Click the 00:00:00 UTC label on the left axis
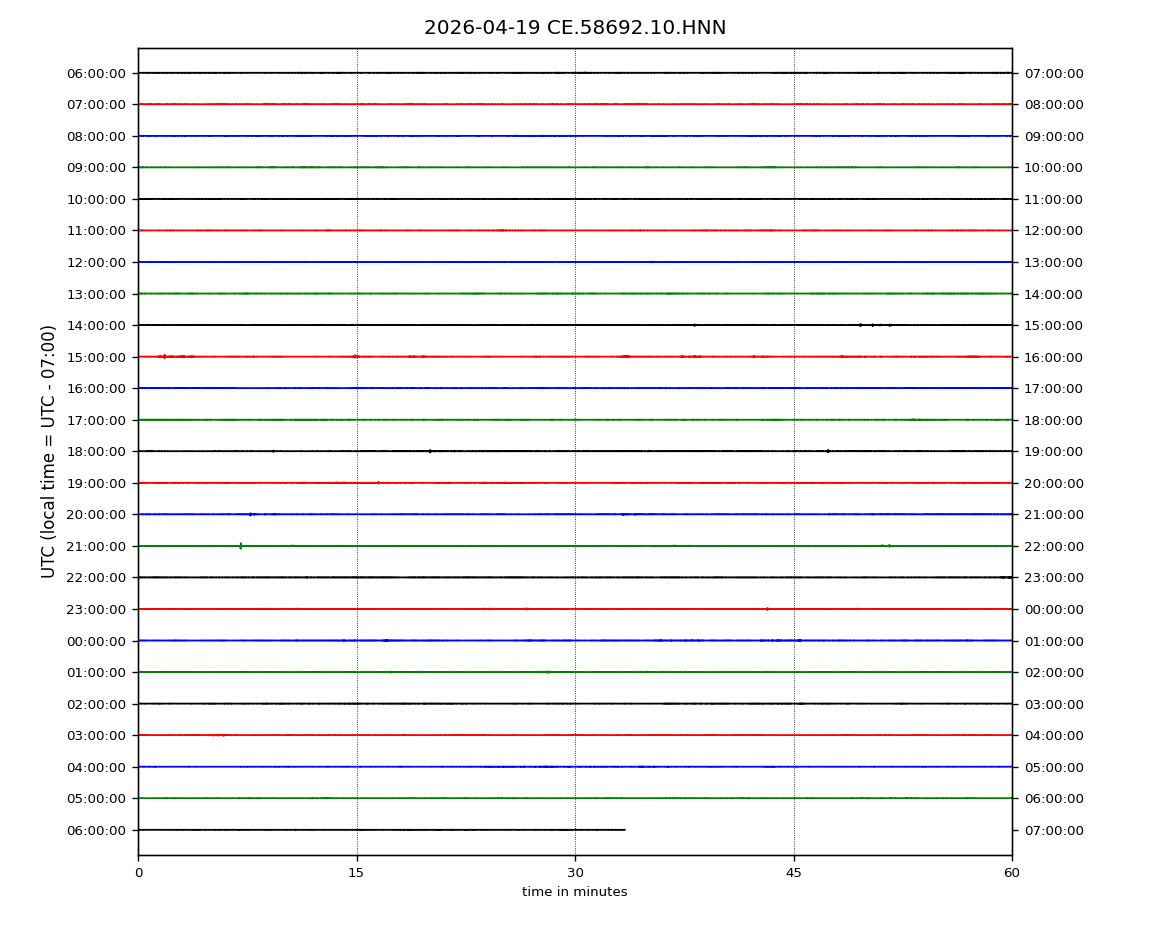This screenshot has width=1150, height=950. tap(98, 641)
